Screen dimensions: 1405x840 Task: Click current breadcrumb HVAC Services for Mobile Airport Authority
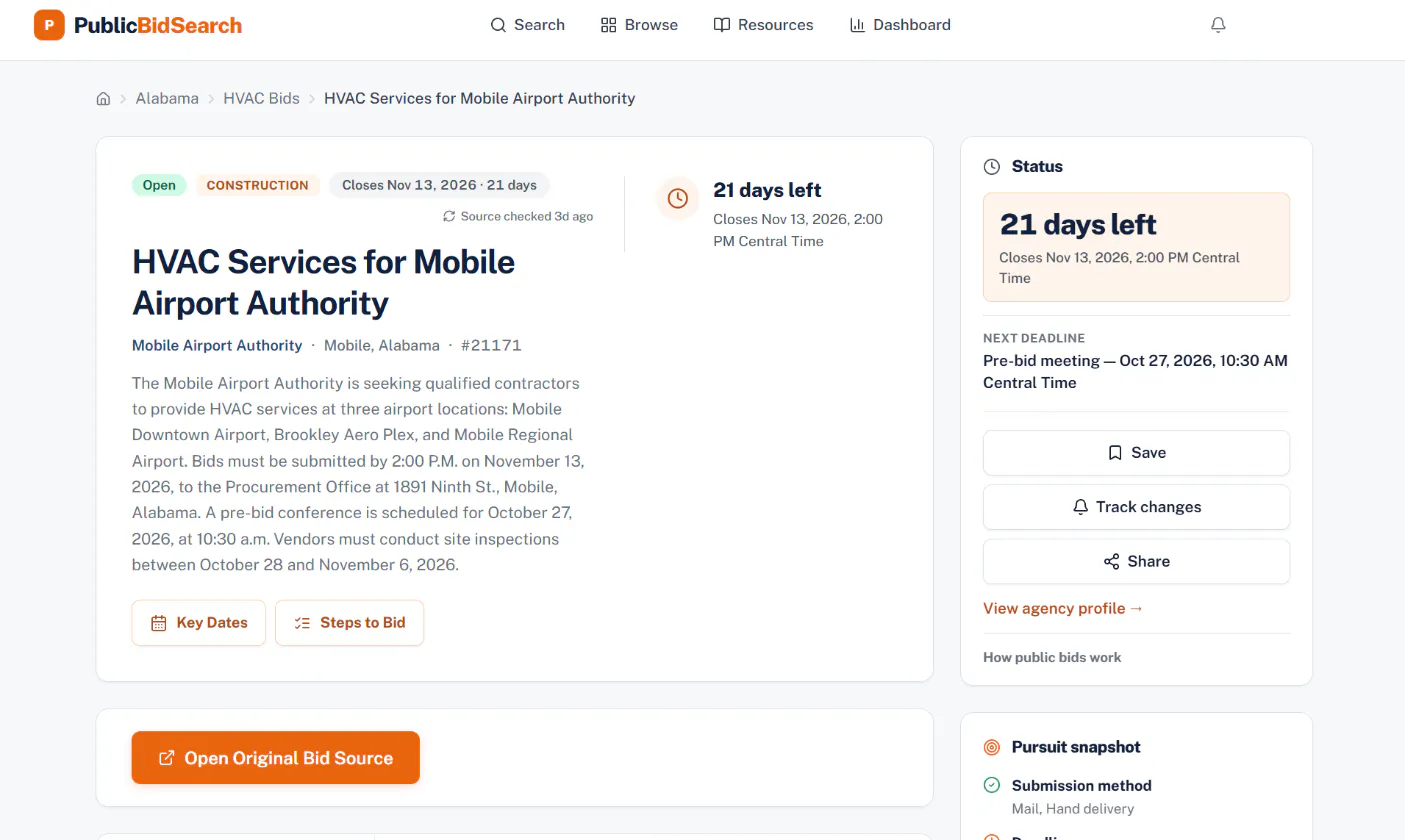(x=480, y=98)
